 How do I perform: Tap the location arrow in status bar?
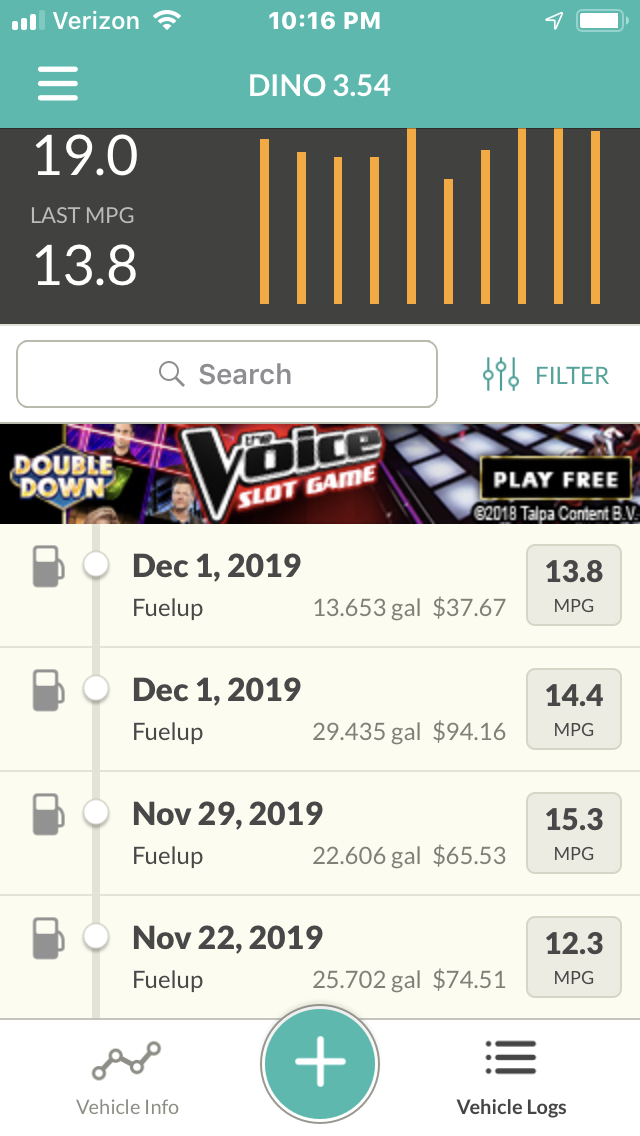(x=554, y=21)
